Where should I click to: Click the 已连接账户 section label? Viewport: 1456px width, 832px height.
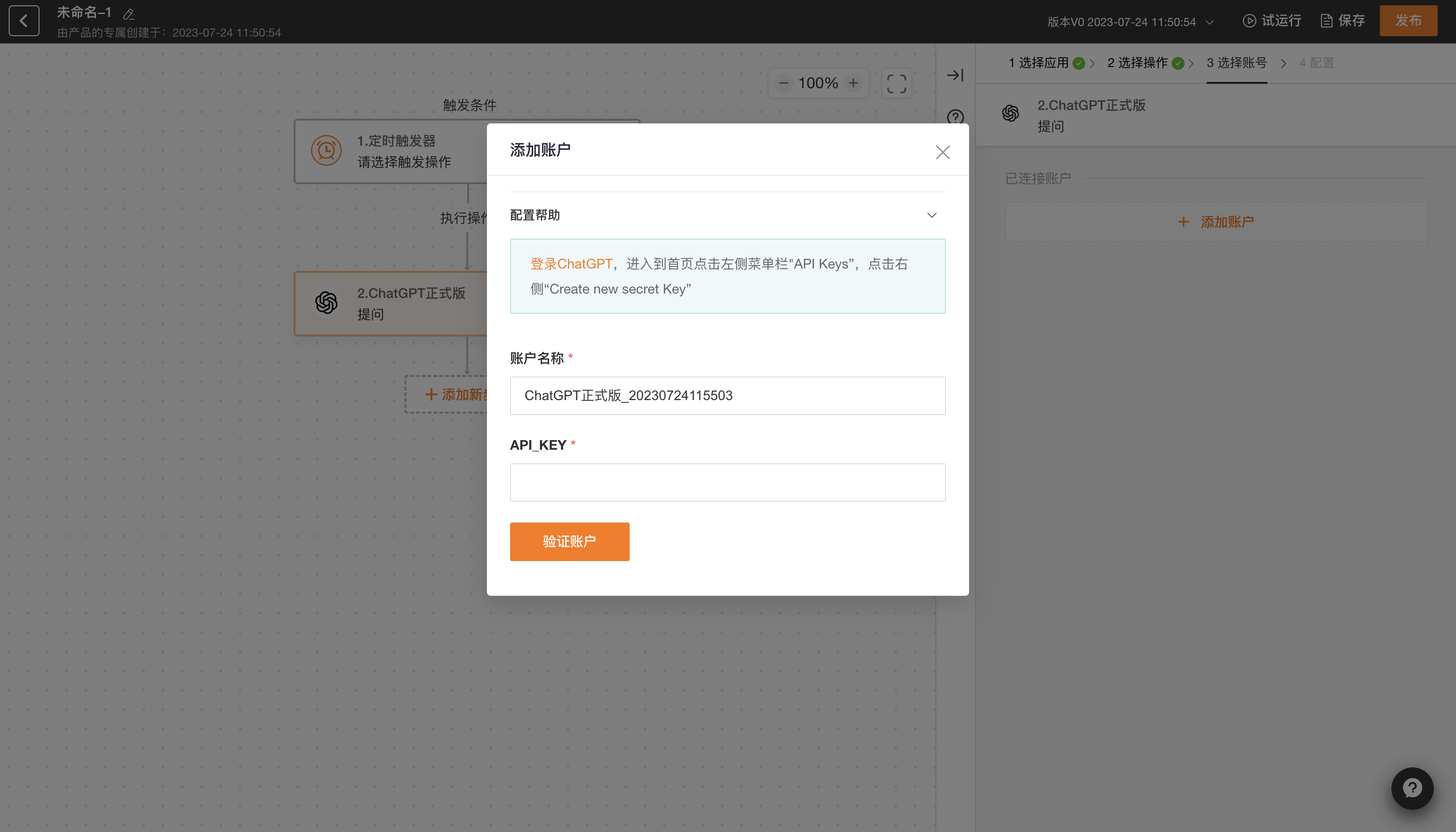(x=1038, y=178)
